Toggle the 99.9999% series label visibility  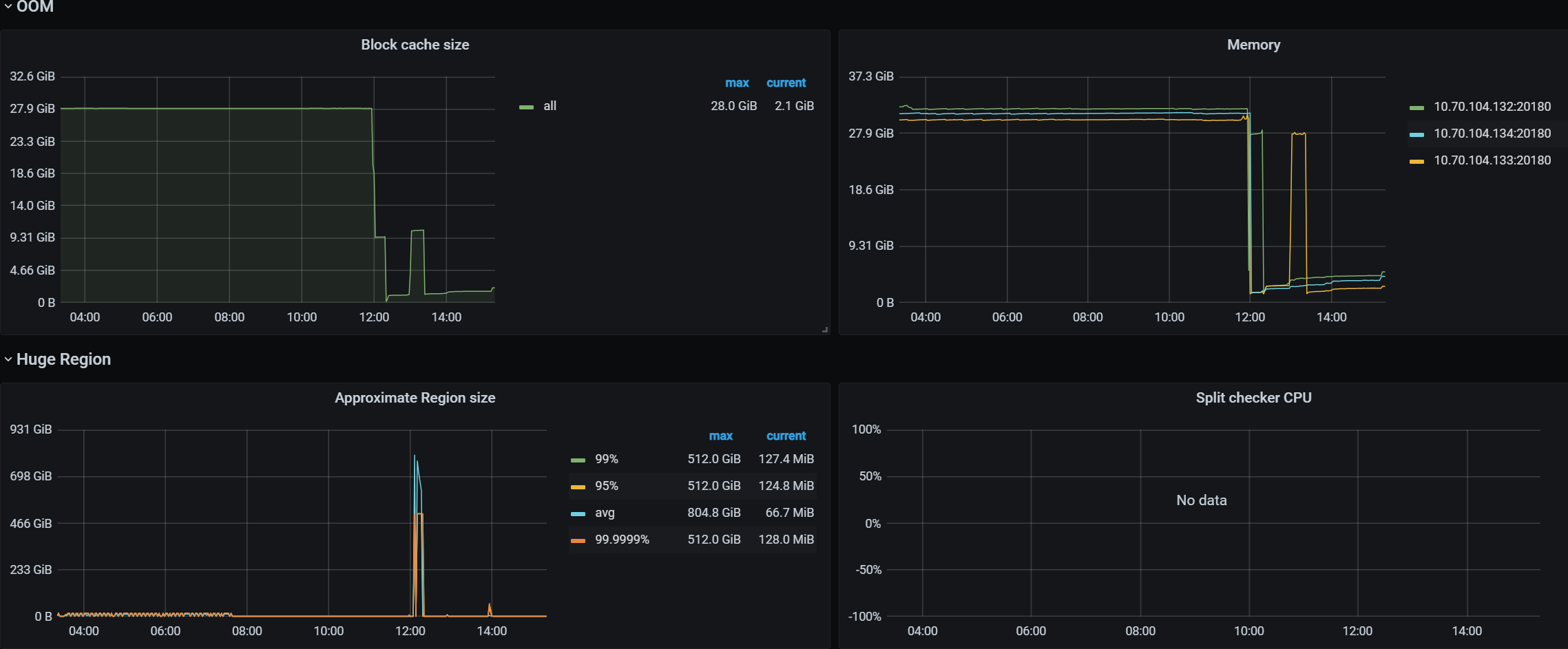pos(622,540)
